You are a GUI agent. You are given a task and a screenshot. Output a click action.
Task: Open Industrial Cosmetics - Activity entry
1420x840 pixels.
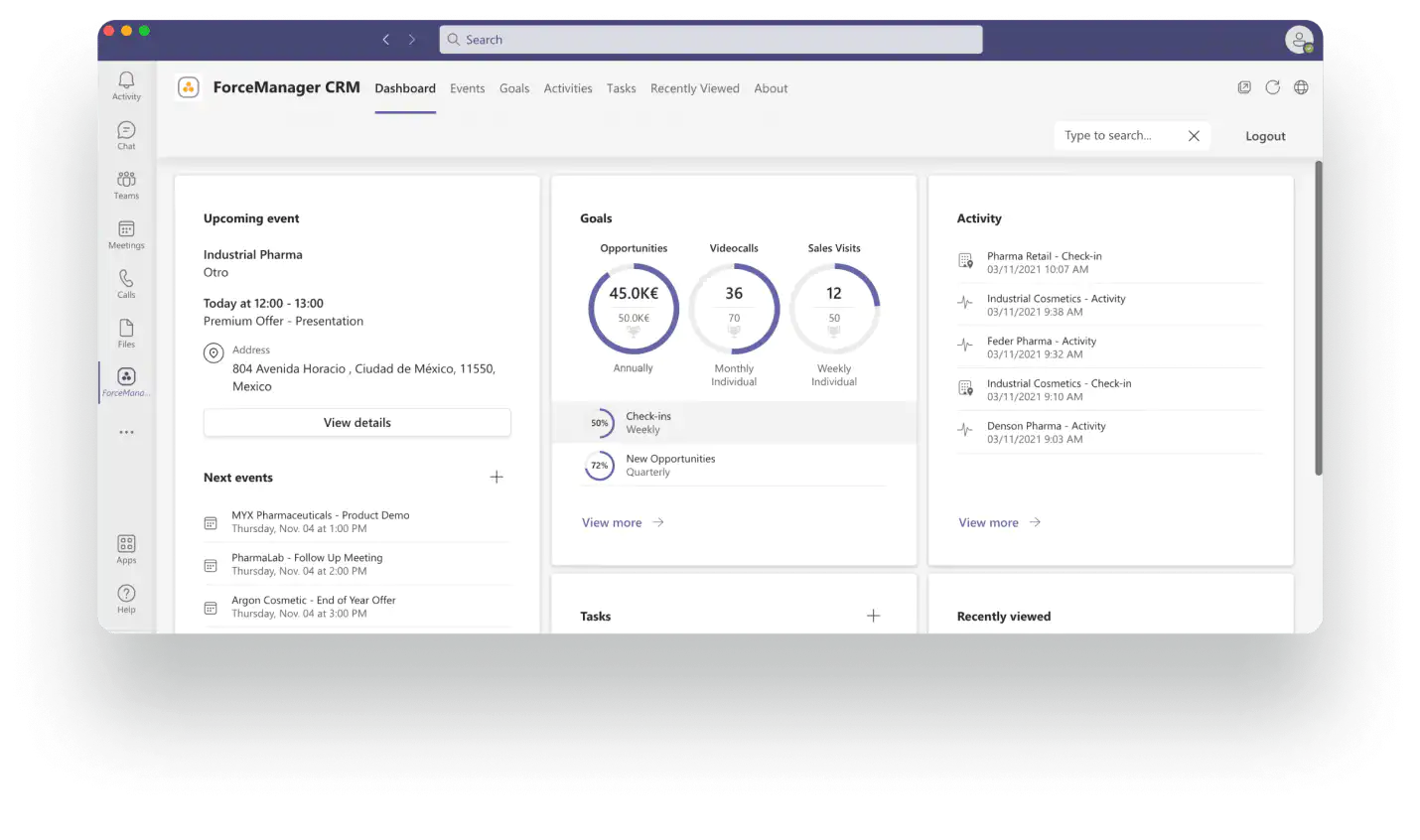(x=1109, y=305)
